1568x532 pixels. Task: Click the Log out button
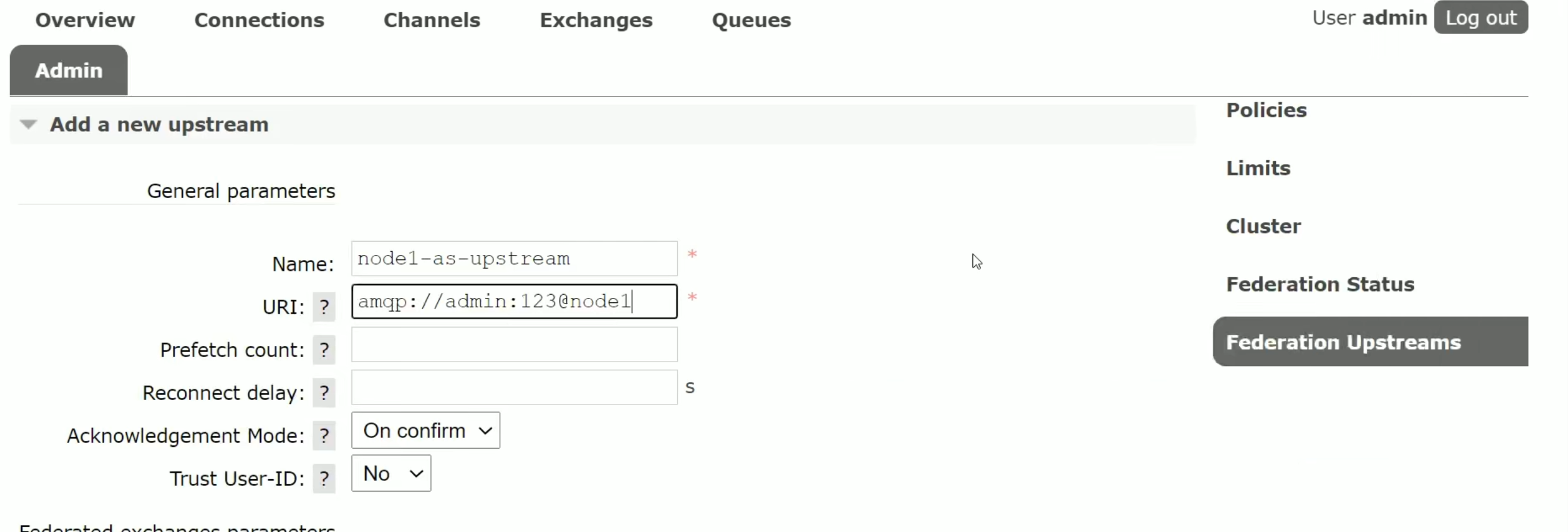[1480, 18]
